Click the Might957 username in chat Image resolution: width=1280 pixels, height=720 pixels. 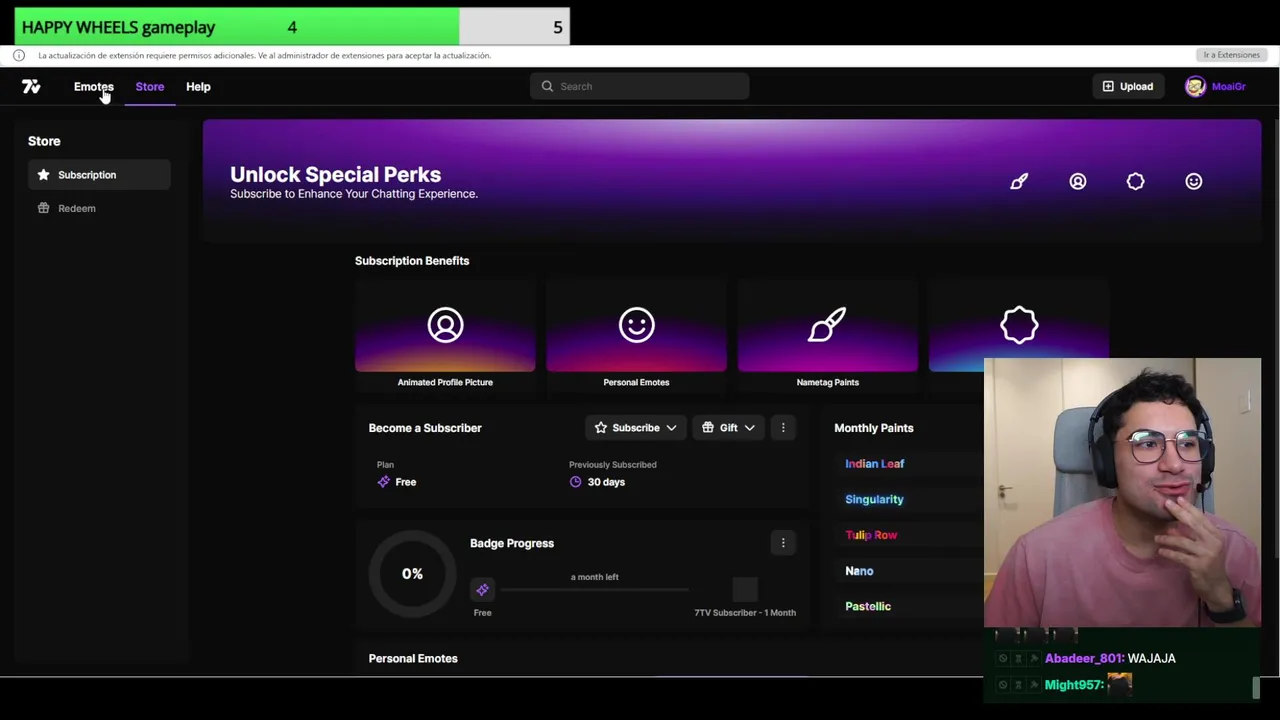pyautogui.click(x=1074, y=685)
